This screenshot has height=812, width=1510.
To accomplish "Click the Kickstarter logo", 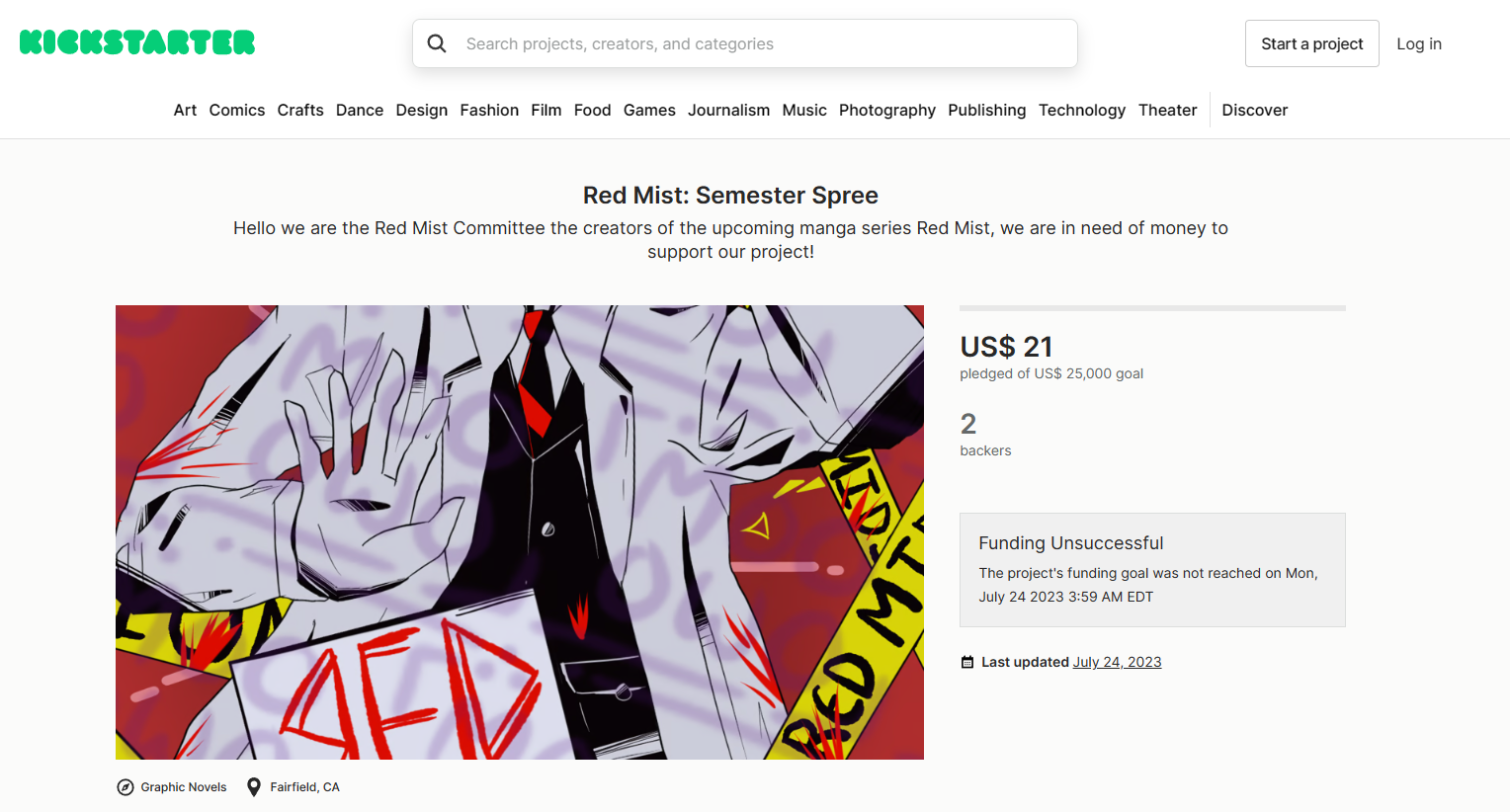I will pos(137,42).
